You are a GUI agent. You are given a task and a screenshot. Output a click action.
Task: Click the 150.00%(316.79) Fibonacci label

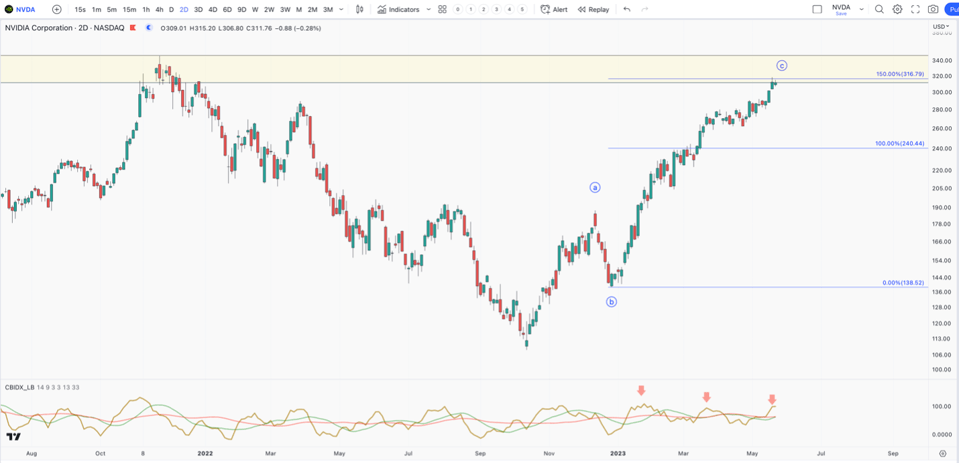tap(898, 74)
